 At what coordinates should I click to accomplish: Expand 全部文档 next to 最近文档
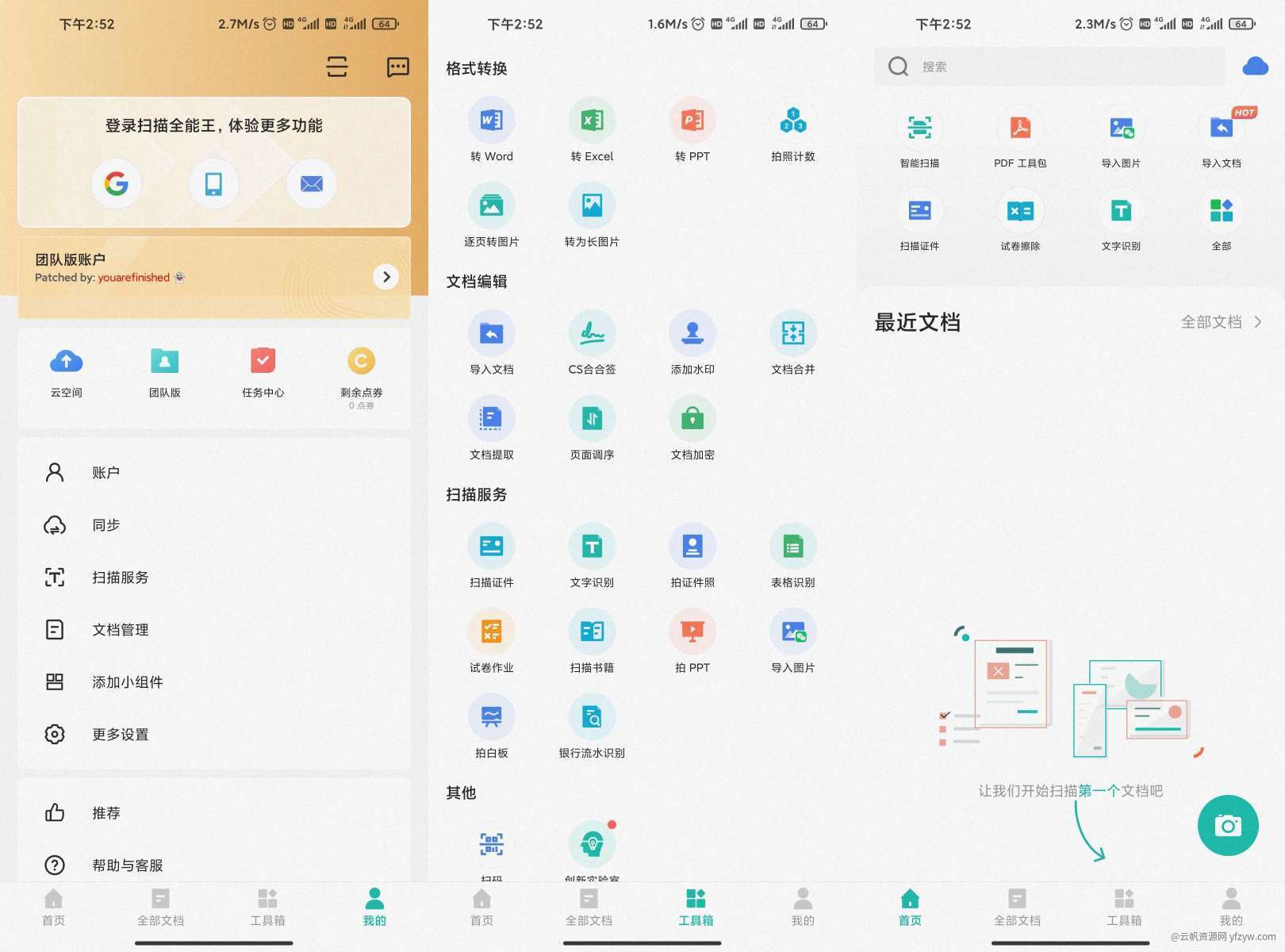pos(1222,322)
